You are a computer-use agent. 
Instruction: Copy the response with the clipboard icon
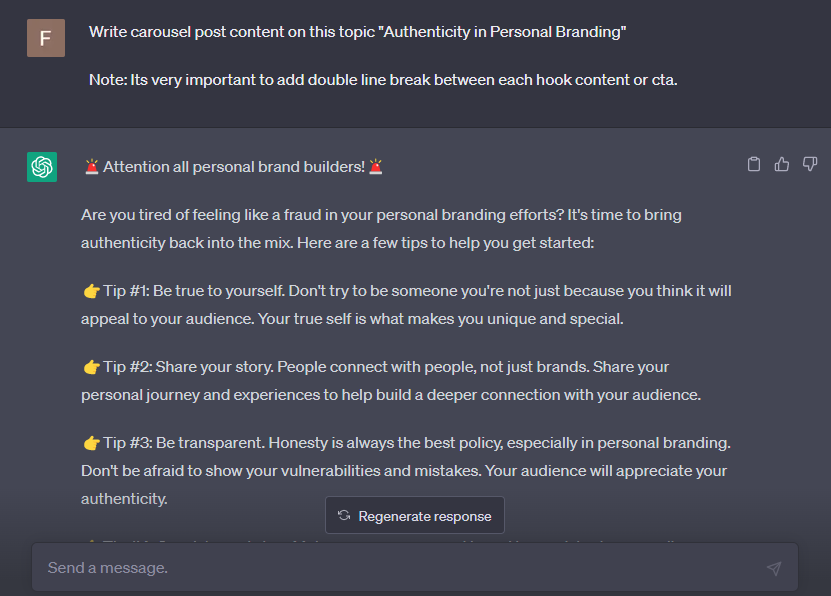[x=754, y=164]
